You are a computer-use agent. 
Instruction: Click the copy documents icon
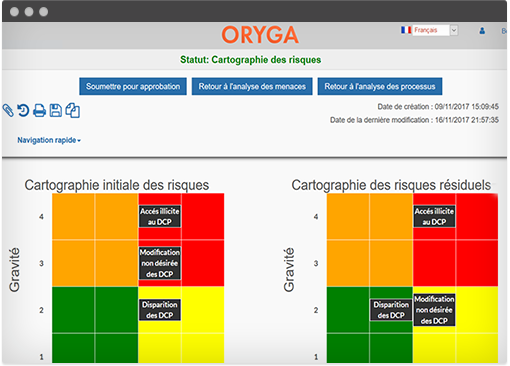coord(73,110)
